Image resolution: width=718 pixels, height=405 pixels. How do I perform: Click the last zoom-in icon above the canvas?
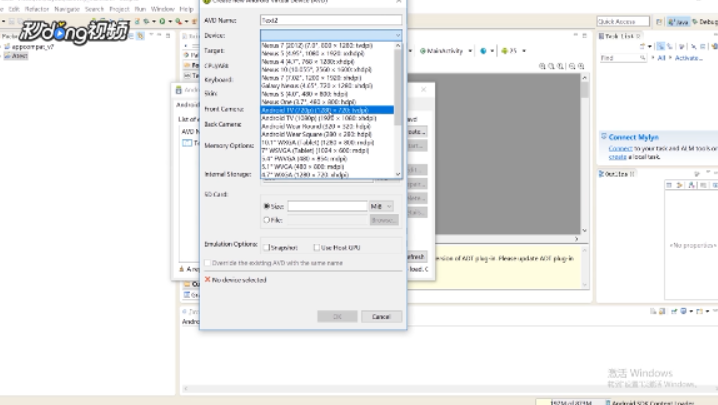[581, 66]
